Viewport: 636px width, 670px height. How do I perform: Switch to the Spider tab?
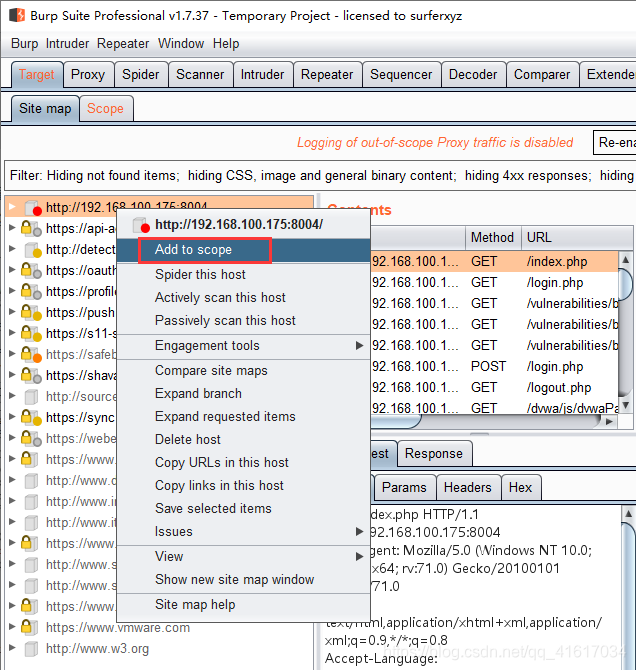tap(141, 75)
